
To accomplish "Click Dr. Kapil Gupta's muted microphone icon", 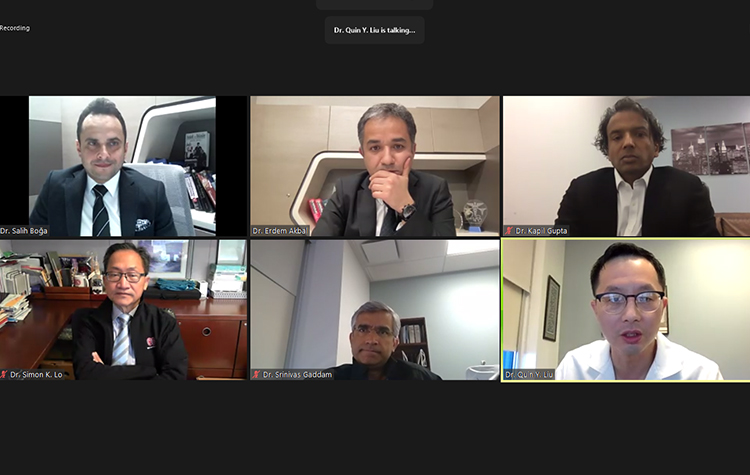I will pyautogui.click(x=509, y=231).
